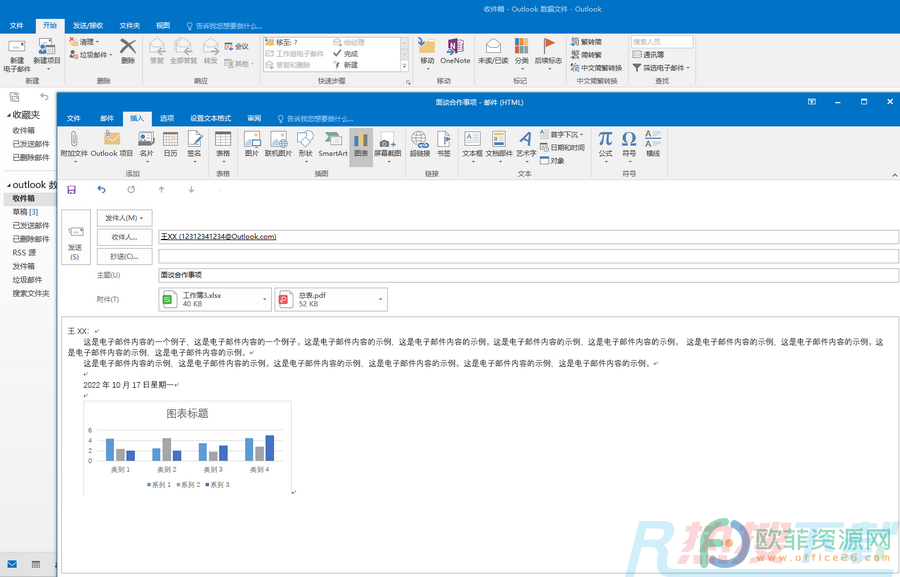Insert a table (表格)
Viewport: 900px width, 577px height.
(x=223, y=145)
